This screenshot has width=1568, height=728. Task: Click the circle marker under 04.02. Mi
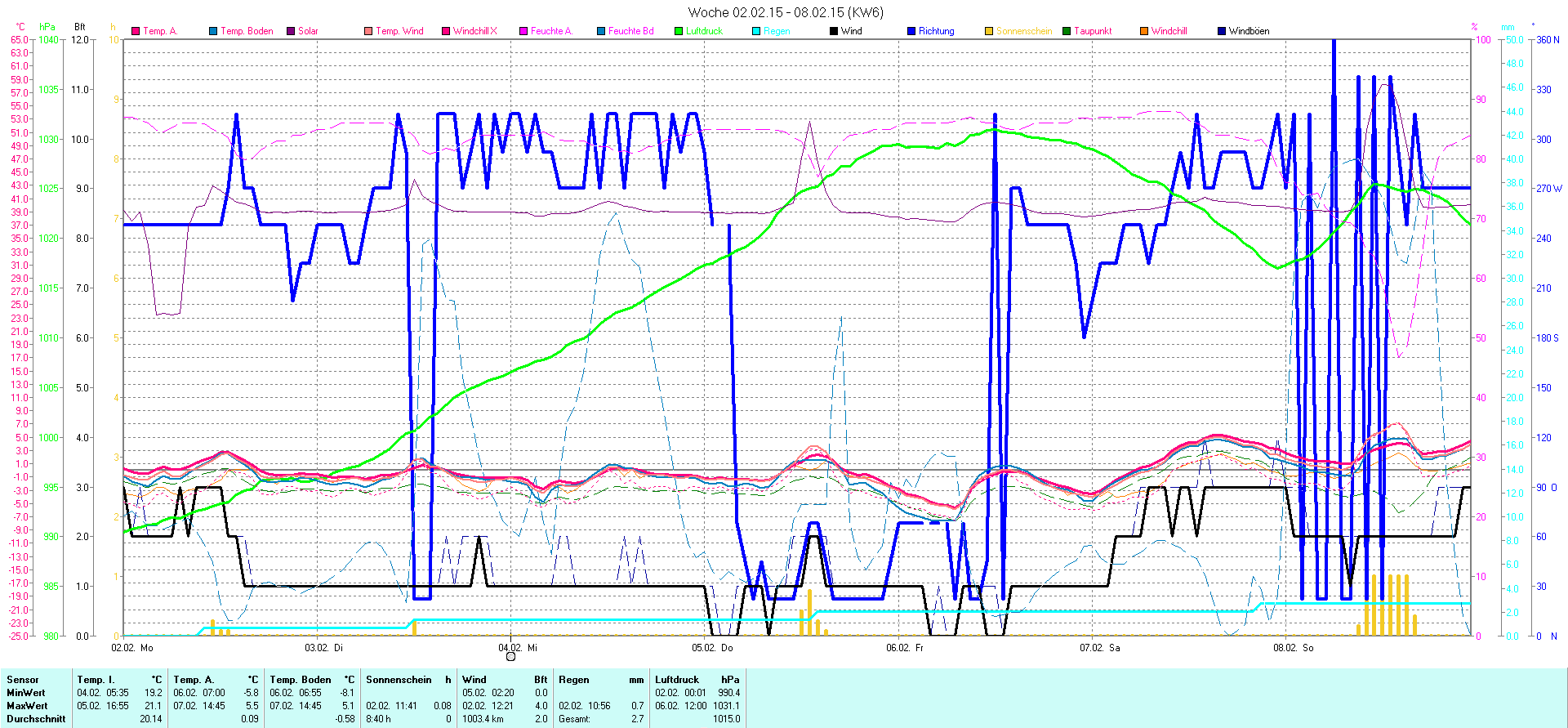click(x=511, y=656)
